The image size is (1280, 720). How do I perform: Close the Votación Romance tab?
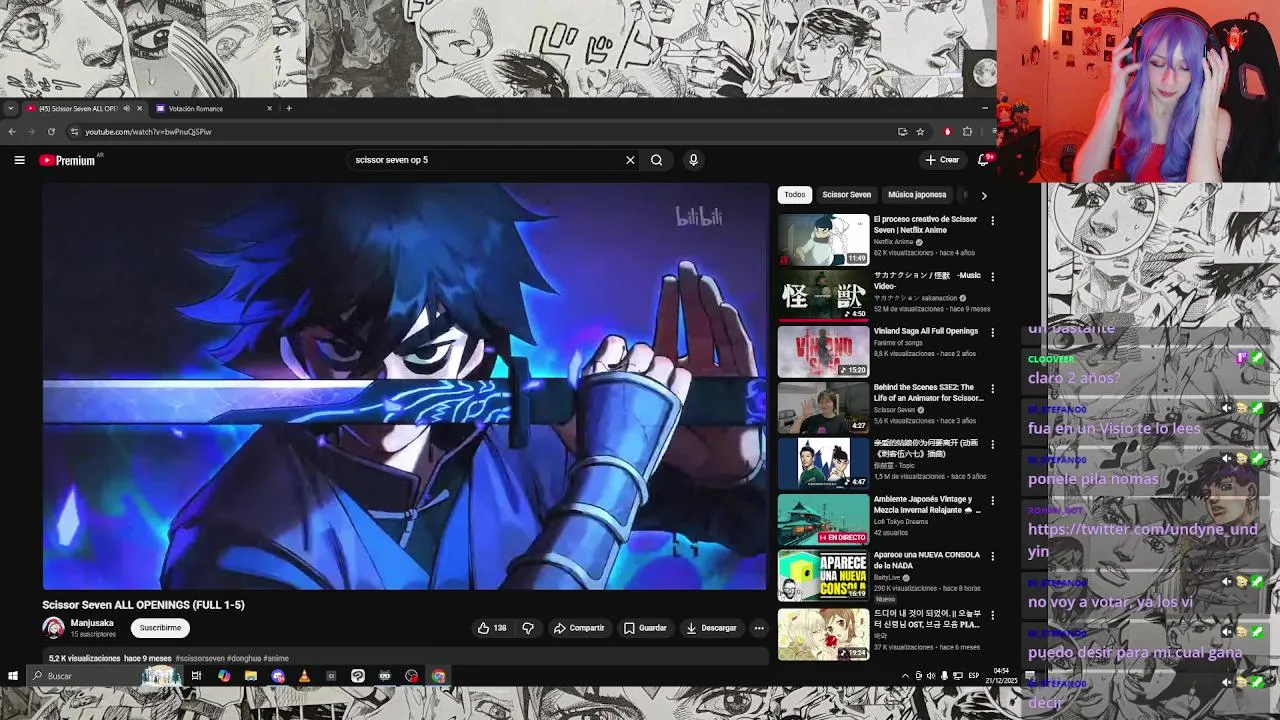pos(269,108)
